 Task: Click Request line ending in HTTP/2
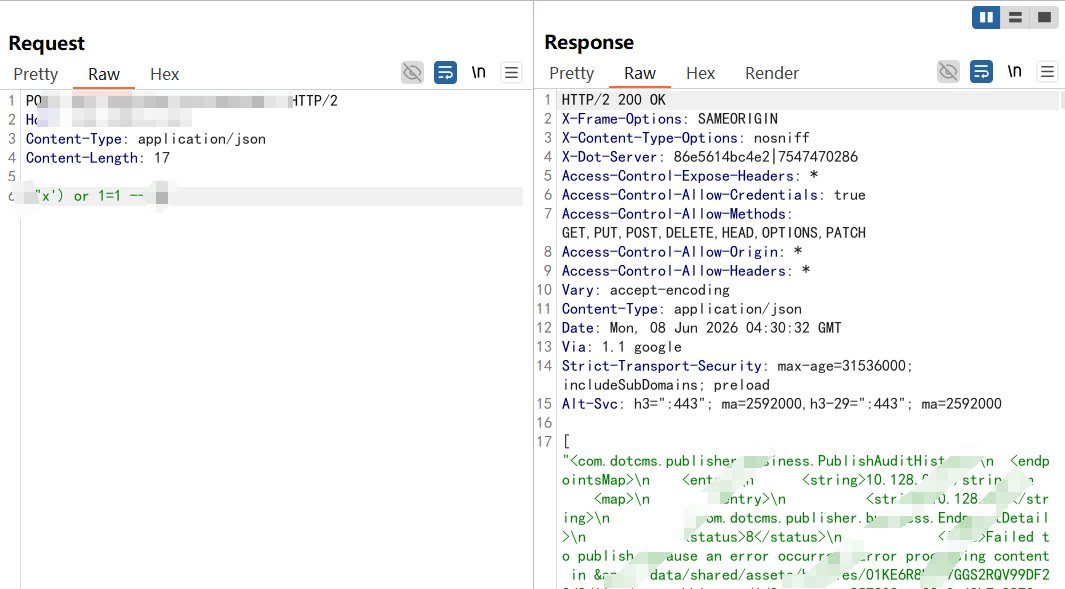click(181, 101)
